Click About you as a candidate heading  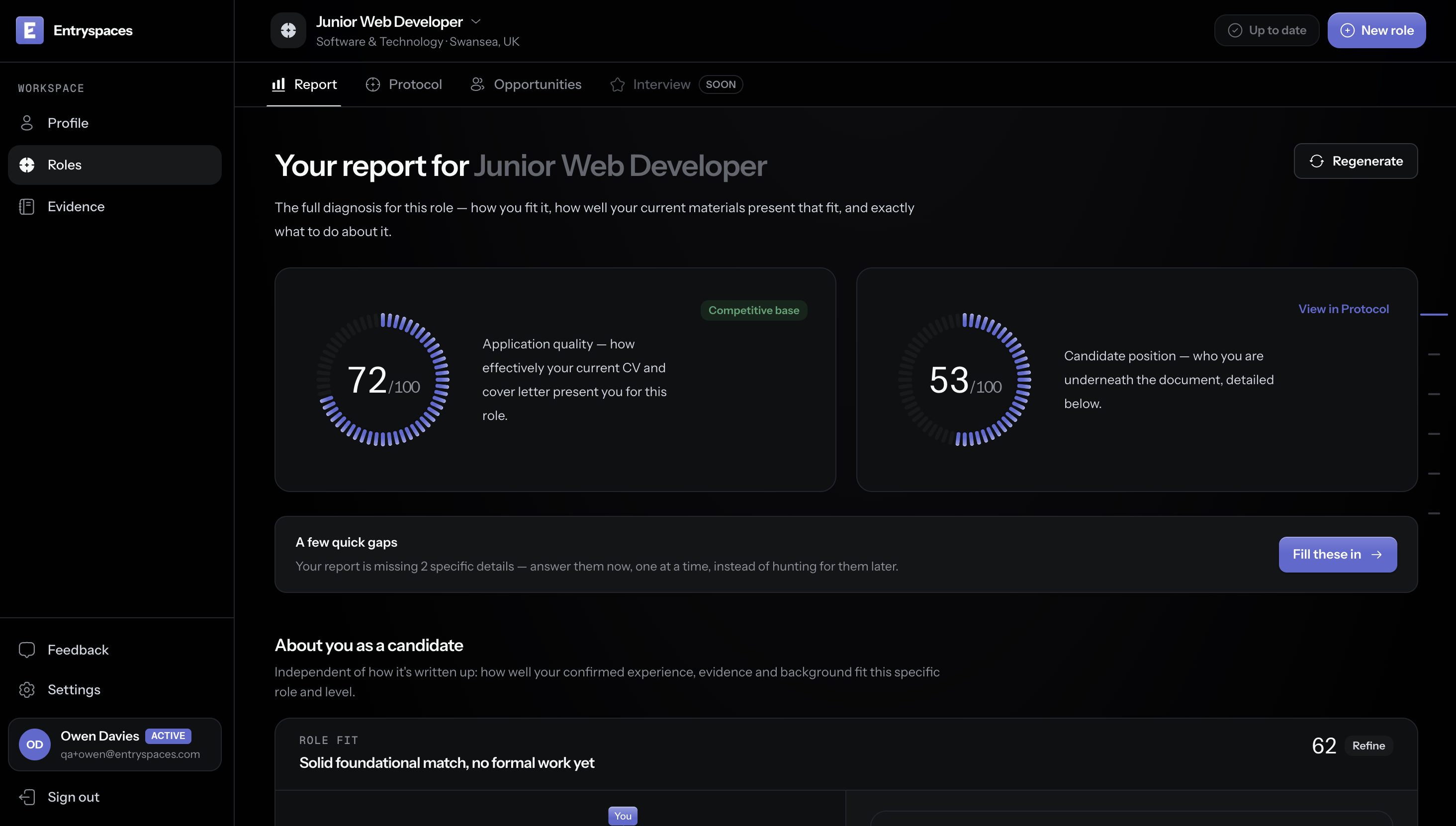click(x=369, y=646)
